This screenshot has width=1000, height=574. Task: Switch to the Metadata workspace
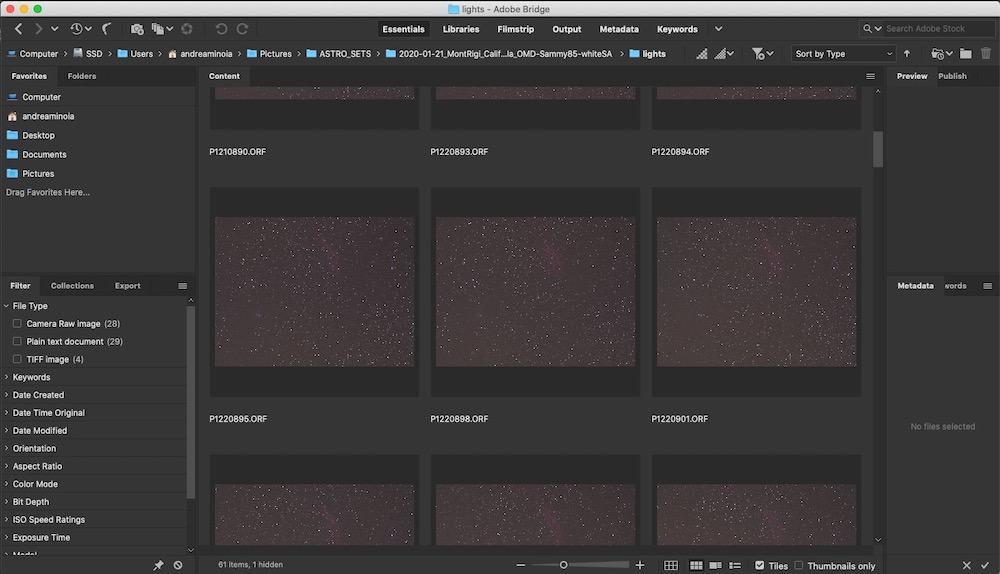pyautogui.click(x=619, y=29)
